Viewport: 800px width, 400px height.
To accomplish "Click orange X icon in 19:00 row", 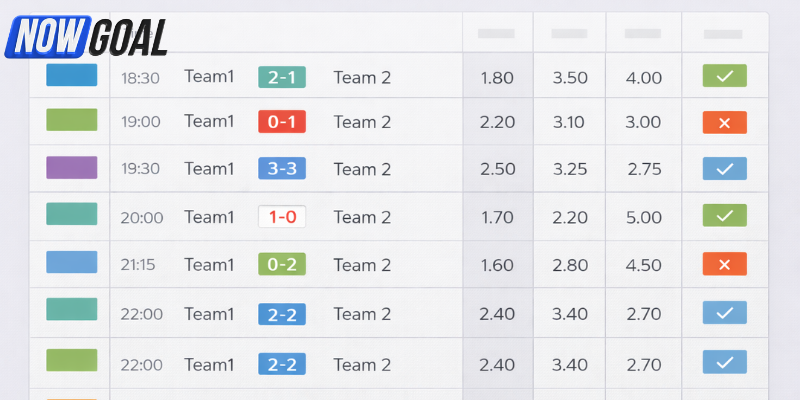I will coord(725,123).
